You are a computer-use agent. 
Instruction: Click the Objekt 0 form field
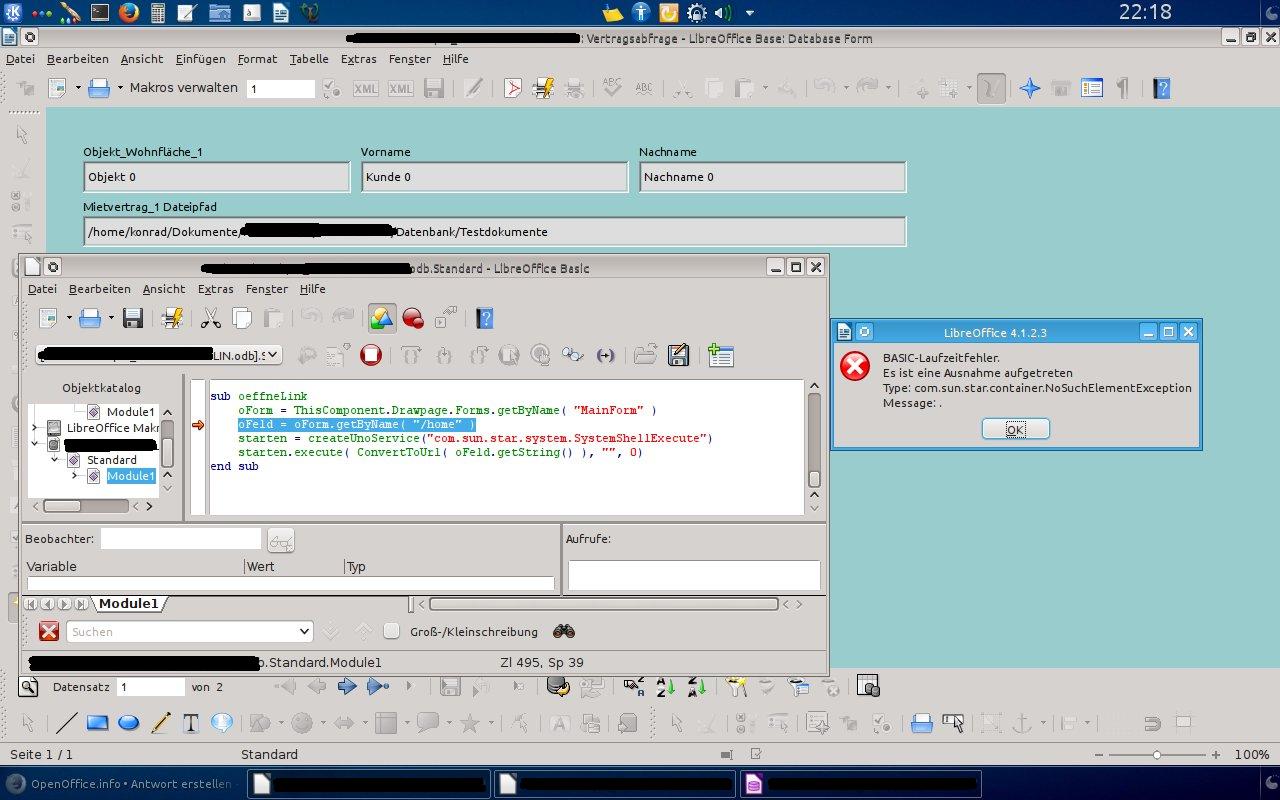(216, 177)
